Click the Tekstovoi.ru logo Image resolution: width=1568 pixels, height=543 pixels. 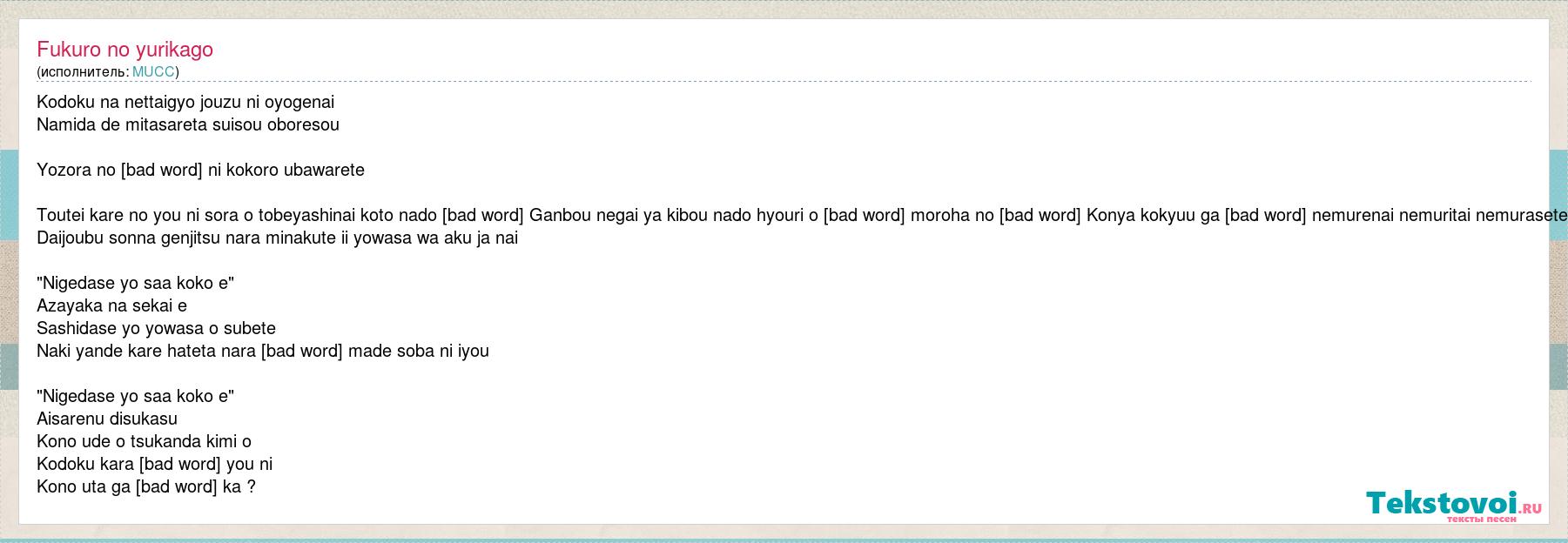point(1454,506)
